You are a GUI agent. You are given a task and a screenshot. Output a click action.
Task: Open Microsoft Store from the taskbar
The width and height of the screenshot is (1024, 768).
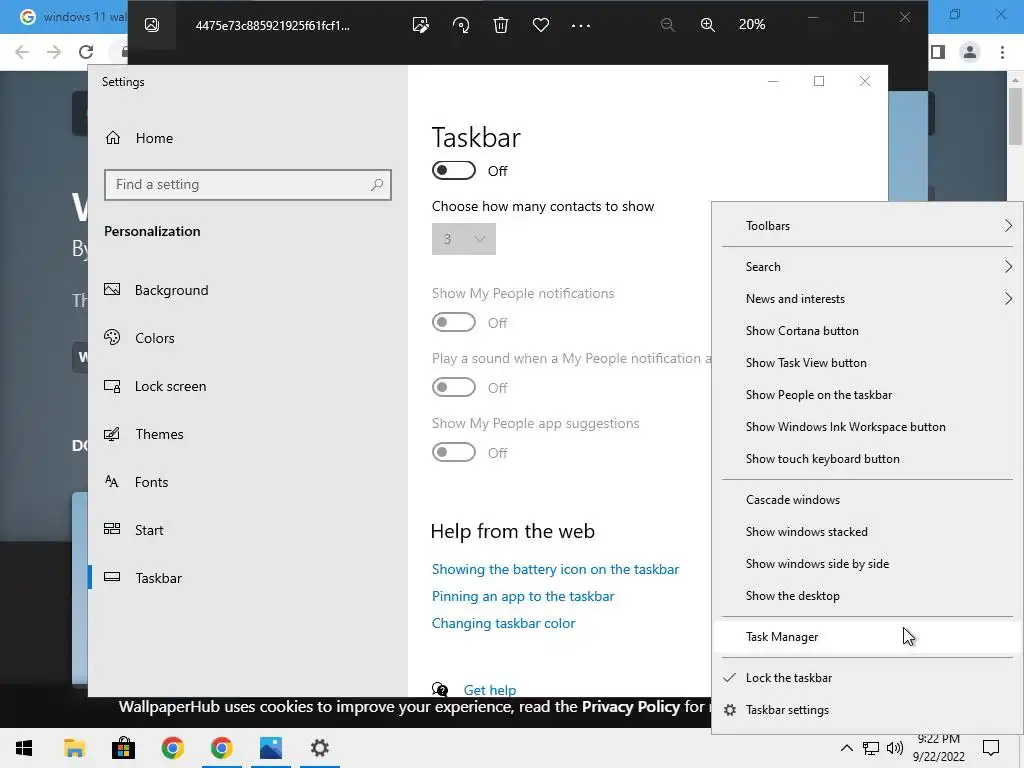point(123,748)
